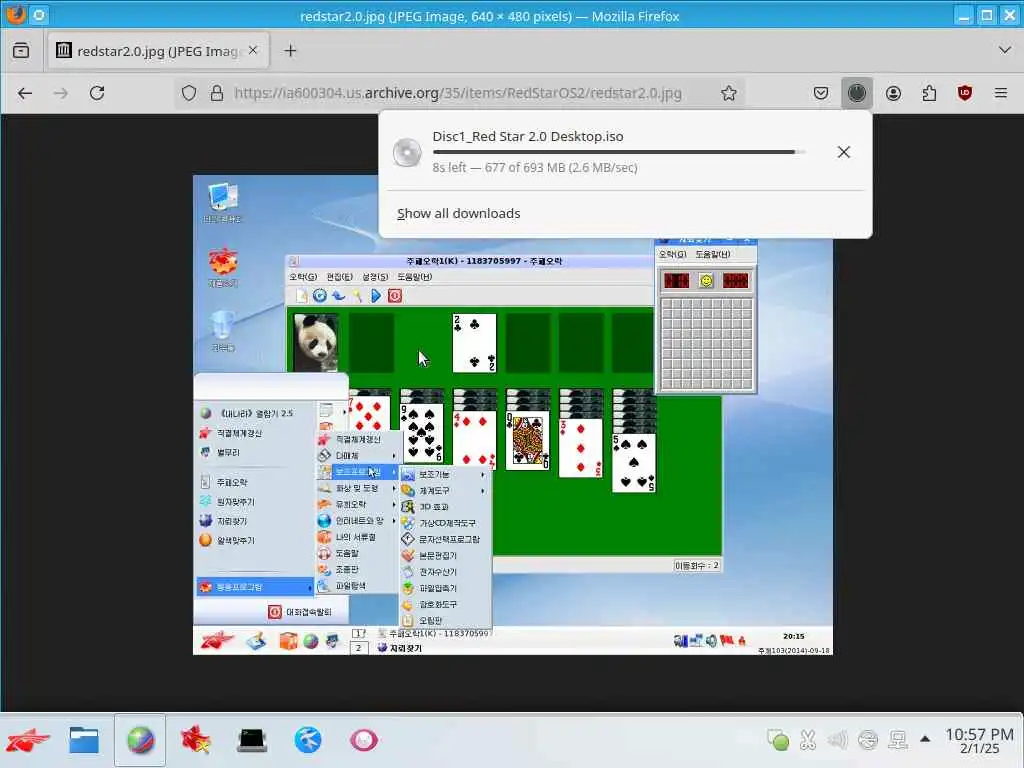Switch to the globe browser taskbar item
This screenshot has width=1024, height=768.
(140, 741)
